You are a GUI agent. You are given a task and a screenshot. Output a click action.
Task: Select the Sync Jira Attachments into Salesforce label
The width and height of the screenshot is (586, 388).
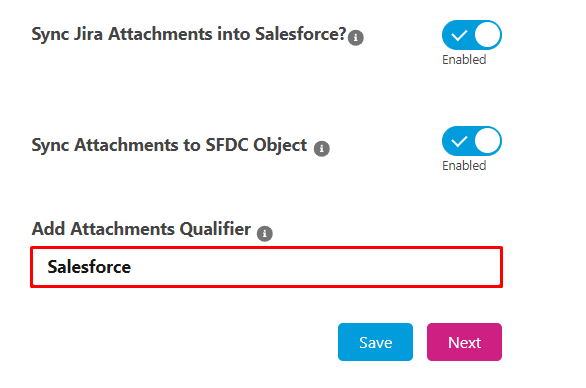[189, 34]
